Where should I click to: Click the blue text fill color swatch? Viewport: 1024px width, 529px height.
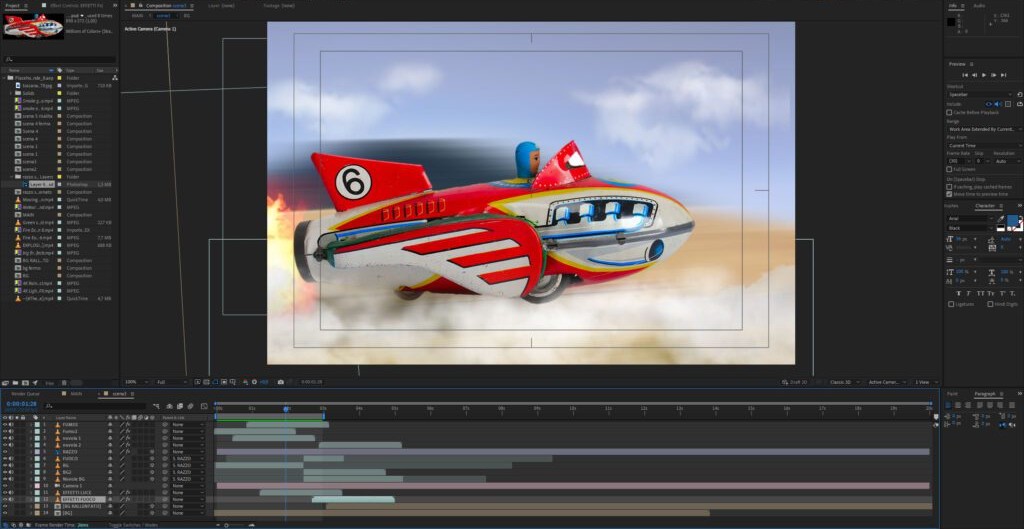1013,219
